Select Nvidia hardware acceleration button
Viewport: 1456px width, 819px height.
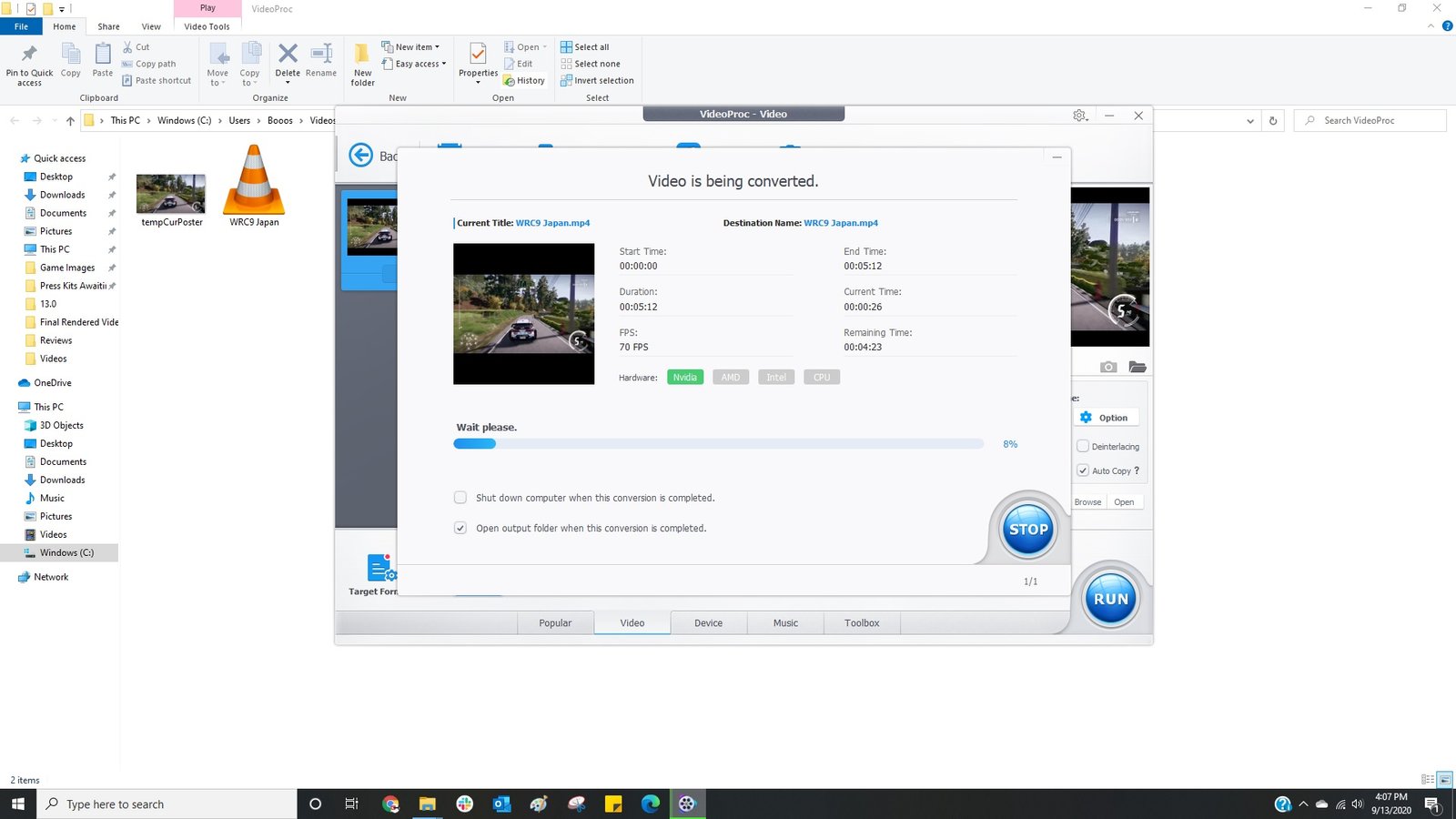(684, 378)
